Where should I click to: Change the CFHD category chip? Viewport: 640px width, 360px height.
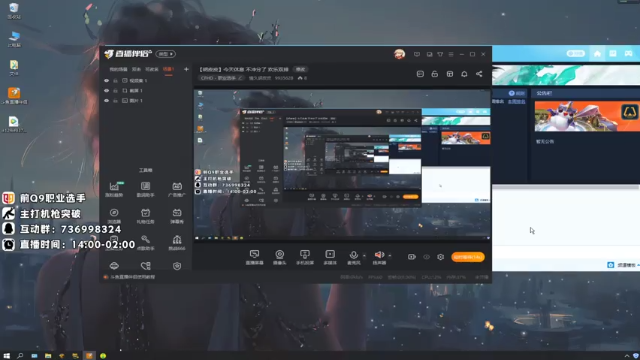click(222, 78)
